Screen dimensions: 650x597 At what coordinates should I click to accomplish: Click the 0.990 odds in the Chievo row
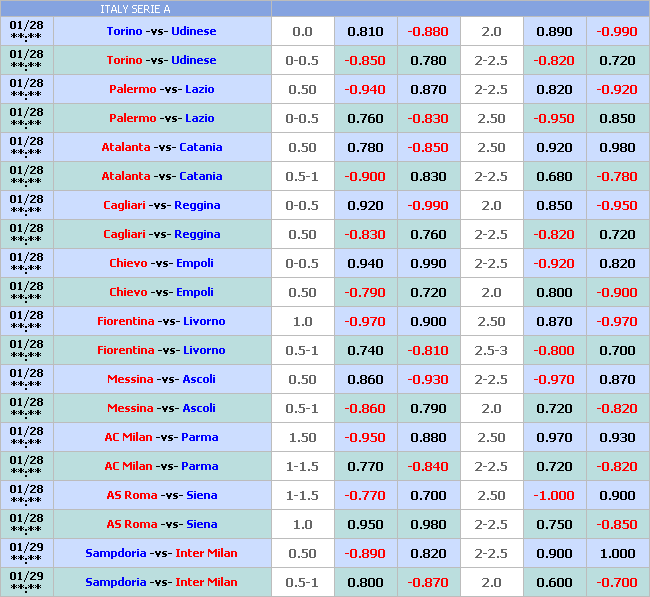428,263
